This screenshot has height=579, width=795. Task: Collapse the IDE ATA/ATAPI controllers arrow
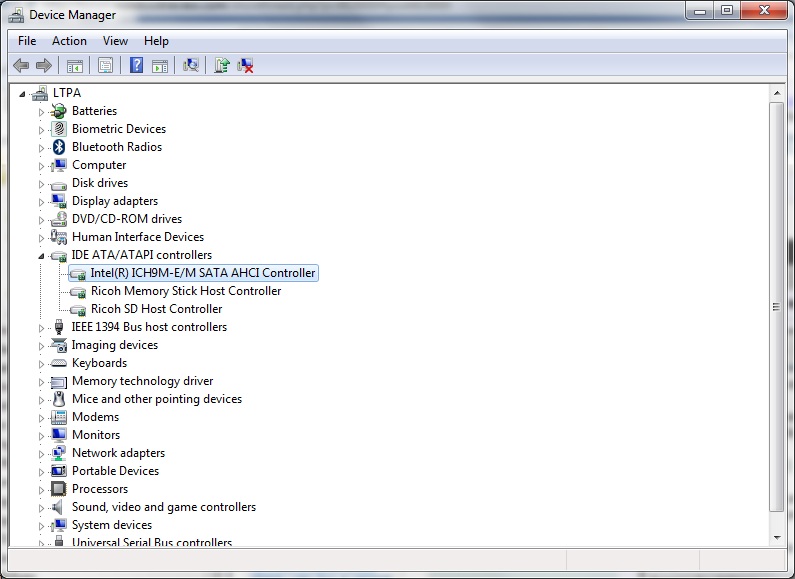41,256
